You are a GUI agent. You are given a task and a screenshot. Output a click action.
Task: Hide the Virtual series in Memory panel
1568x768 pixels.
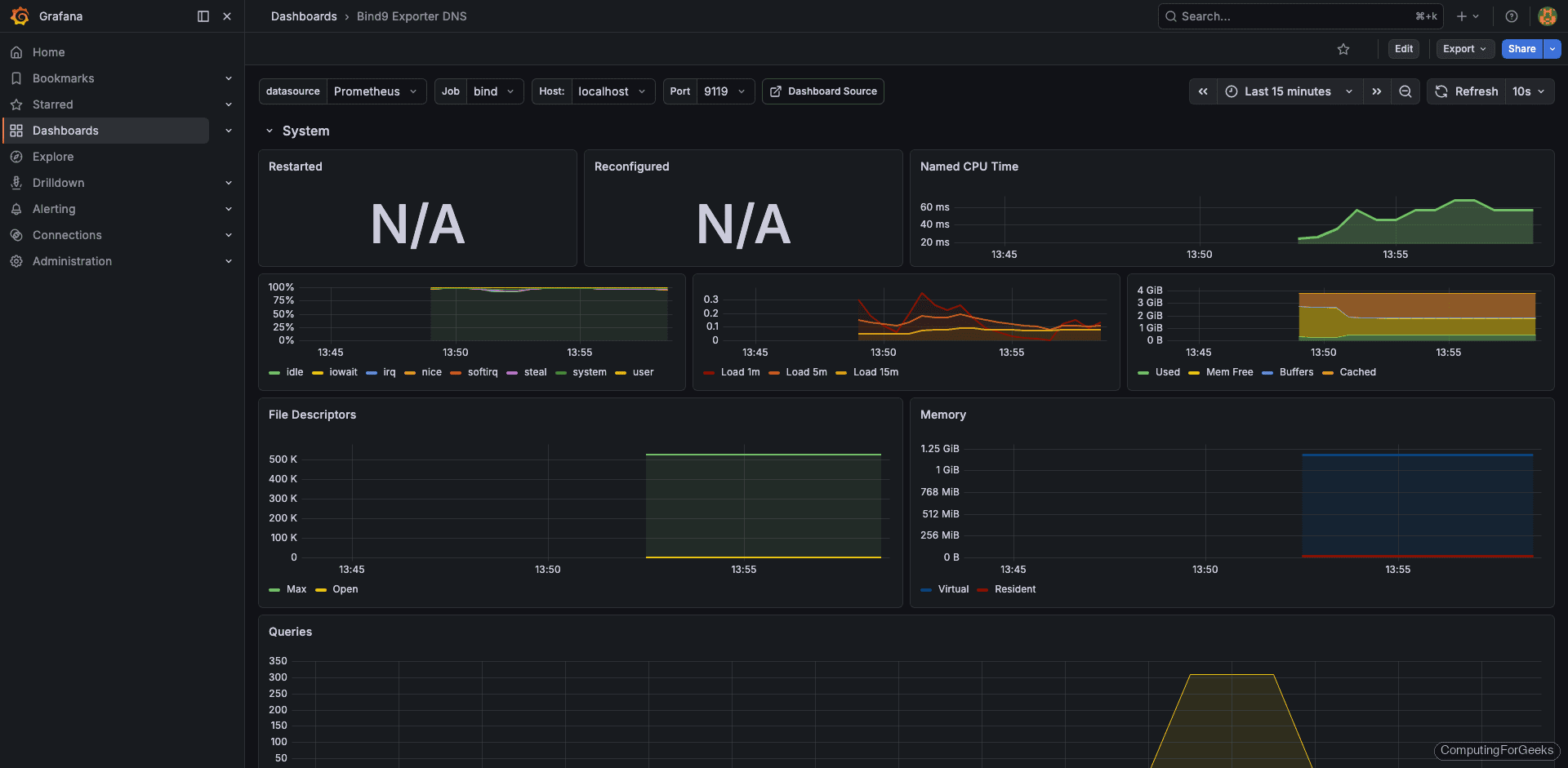coord(952,589)
